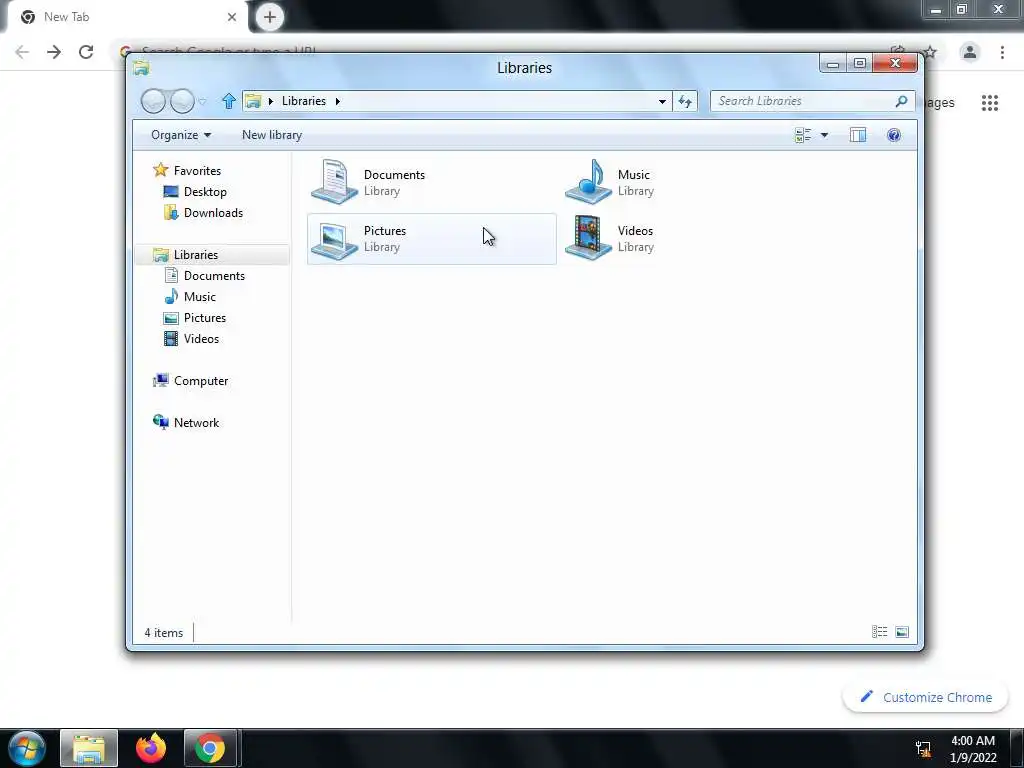Open Windows Start menu orb
Screen dimensions: 1024x768
27,748
